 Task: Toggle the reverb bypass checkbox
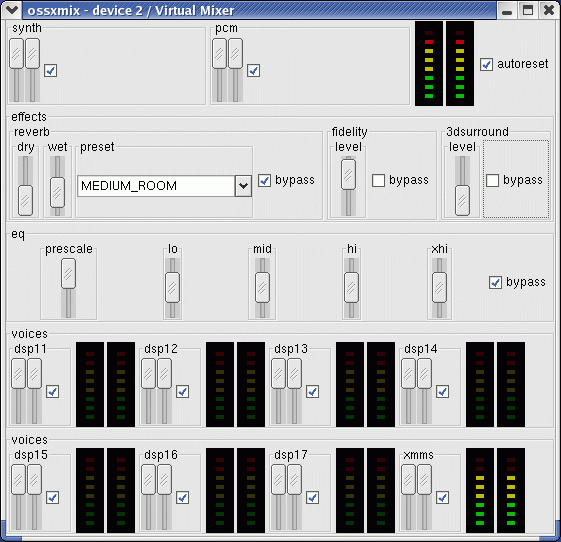pyautogui.click(x=264, y=180)
